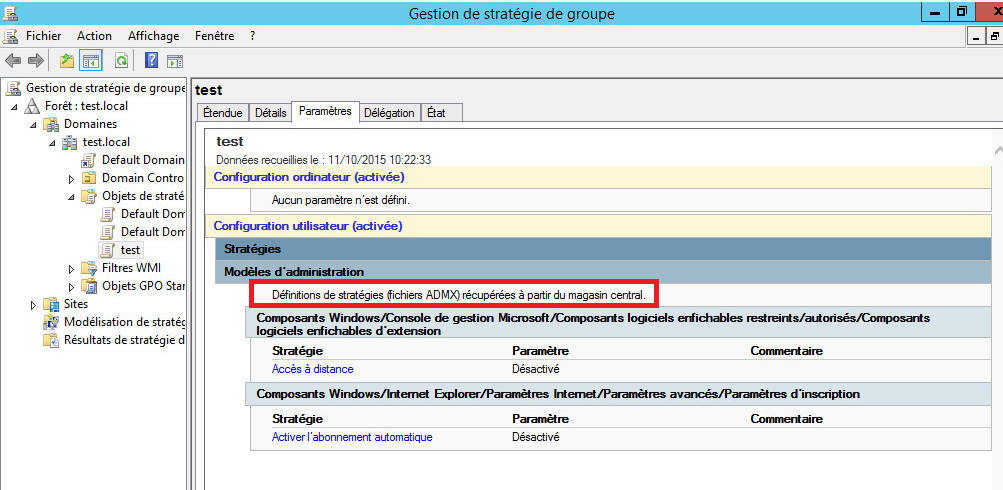Click the Refresh toolbar icon

click(121, 61)
